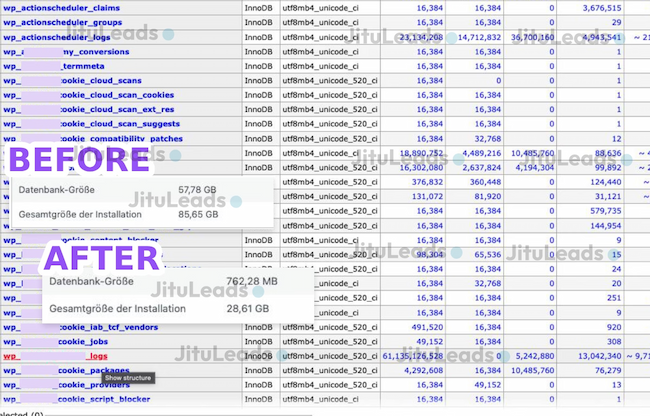Click 49,152 in the cookie_jobs row
The image size is (650, 416).
point(430,342)
